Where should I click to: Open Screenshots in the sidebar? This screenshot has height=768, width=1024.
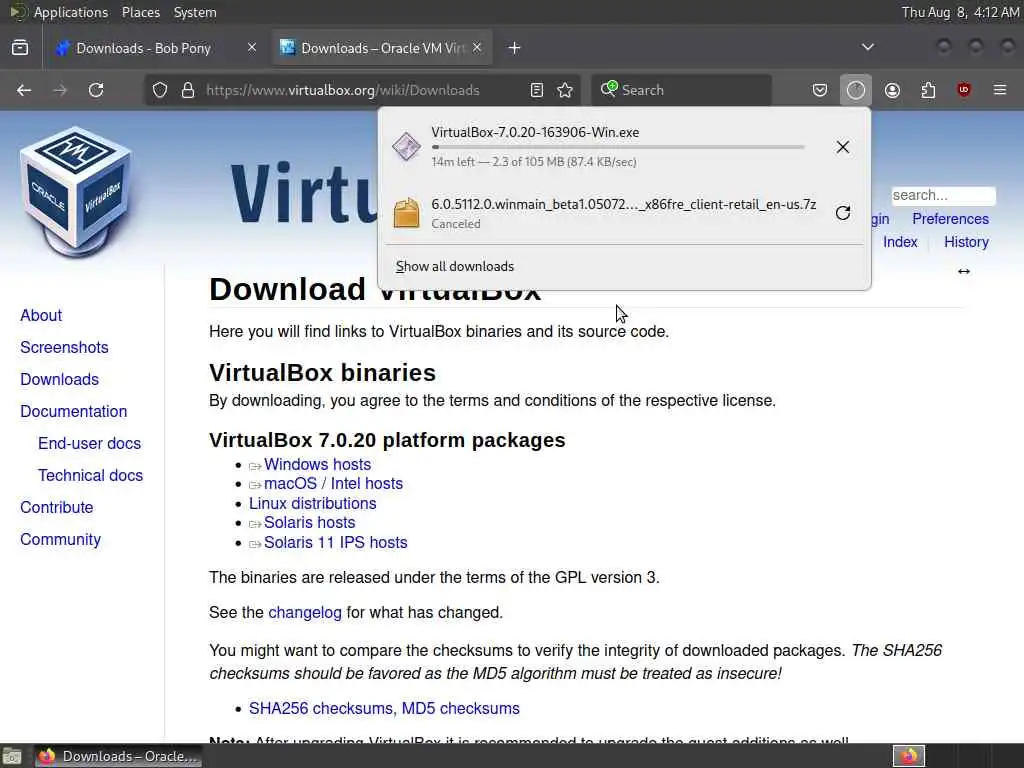point(64,347)
